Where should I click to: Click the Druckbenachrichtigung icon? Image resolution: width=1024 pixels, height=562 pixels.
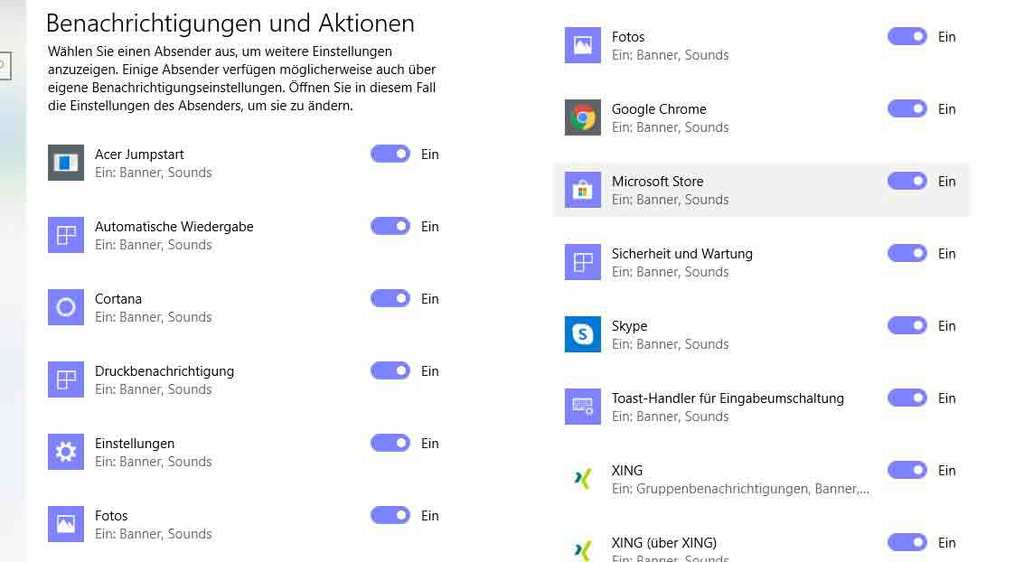point(66,380)
